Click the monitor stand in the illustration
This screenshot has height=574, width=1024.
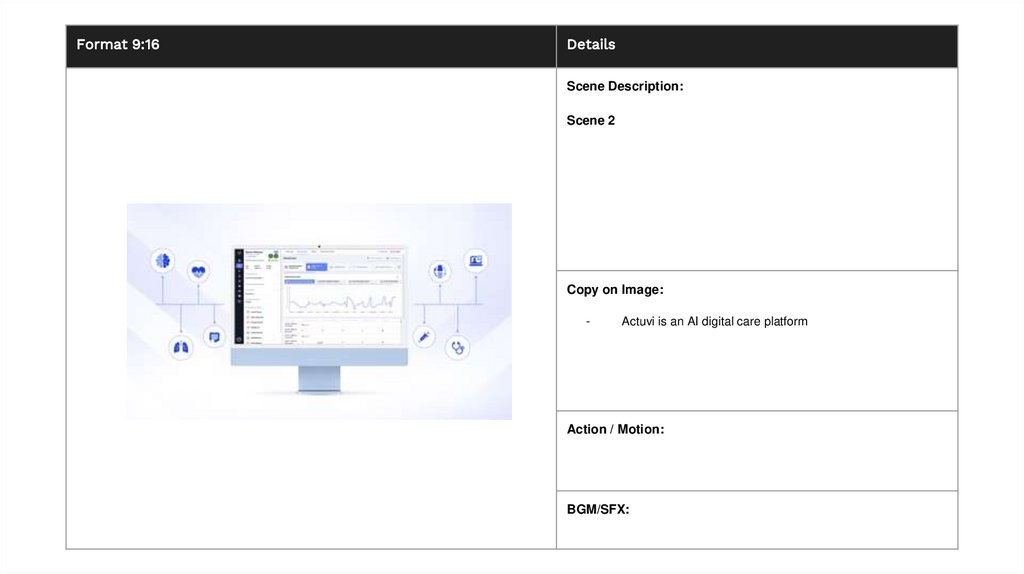click(x=319, y=379)
